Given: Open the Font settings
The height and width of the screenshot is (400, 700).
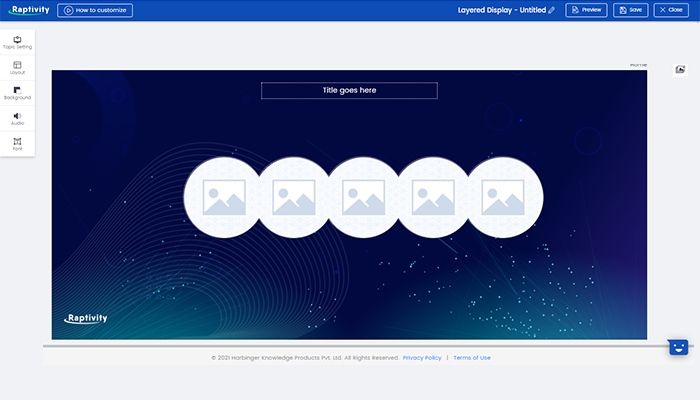Looking at the screenshot, I should click(x=17, y=144).
